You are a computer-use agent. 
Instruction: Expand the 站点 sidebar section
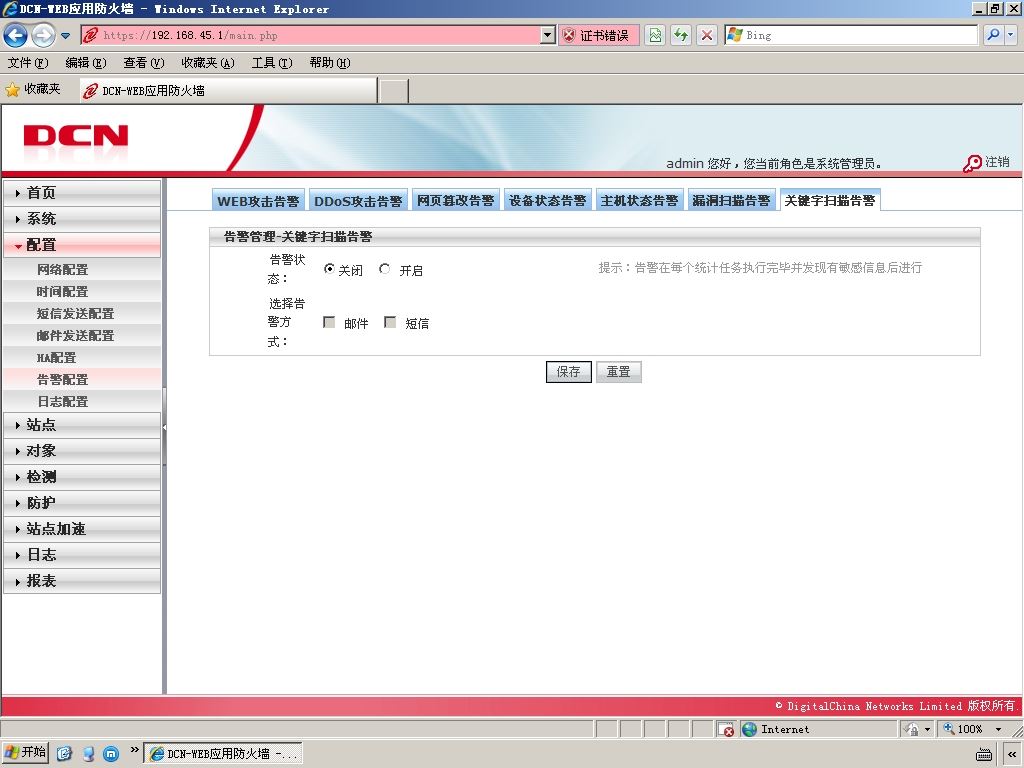(x=82, y=425)
